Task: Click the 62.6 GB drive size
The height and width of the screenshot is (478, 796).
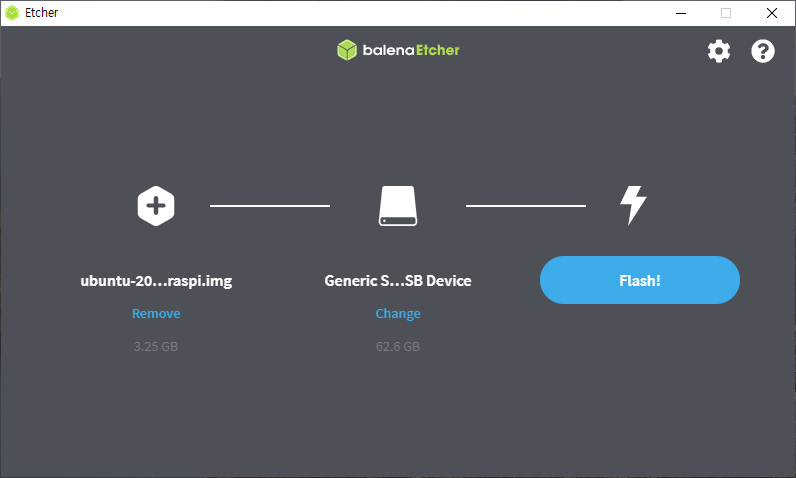Action: 398,347
